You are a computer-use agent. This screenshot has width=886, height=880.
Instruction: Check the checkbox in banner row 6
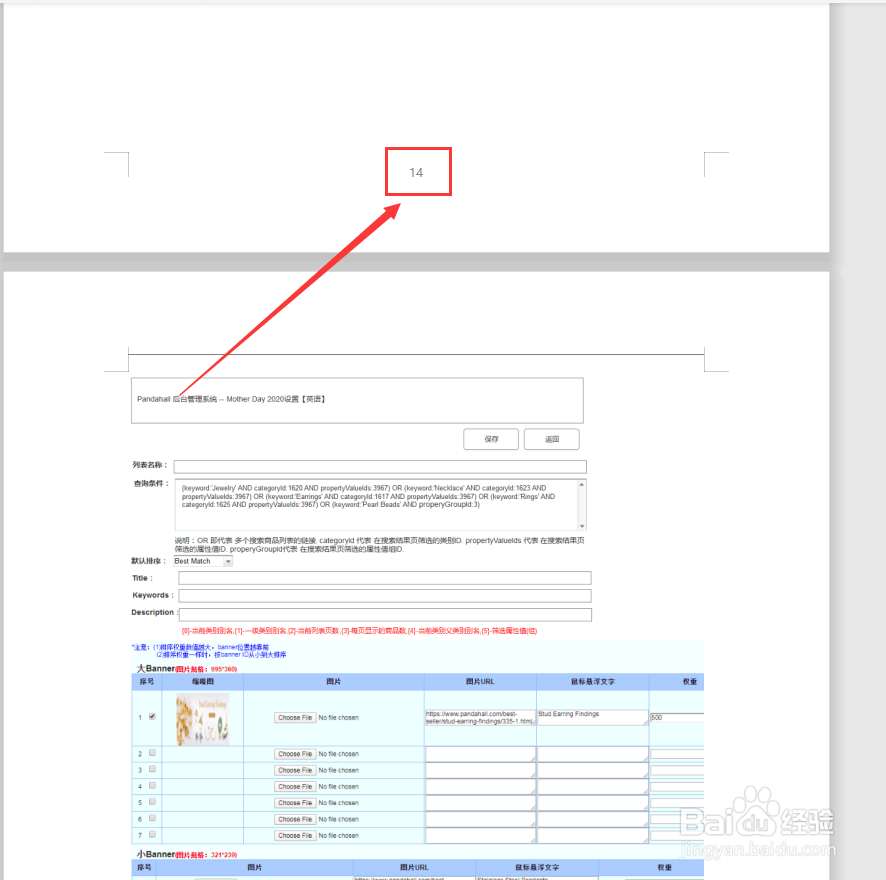click(x=152, y=818)
